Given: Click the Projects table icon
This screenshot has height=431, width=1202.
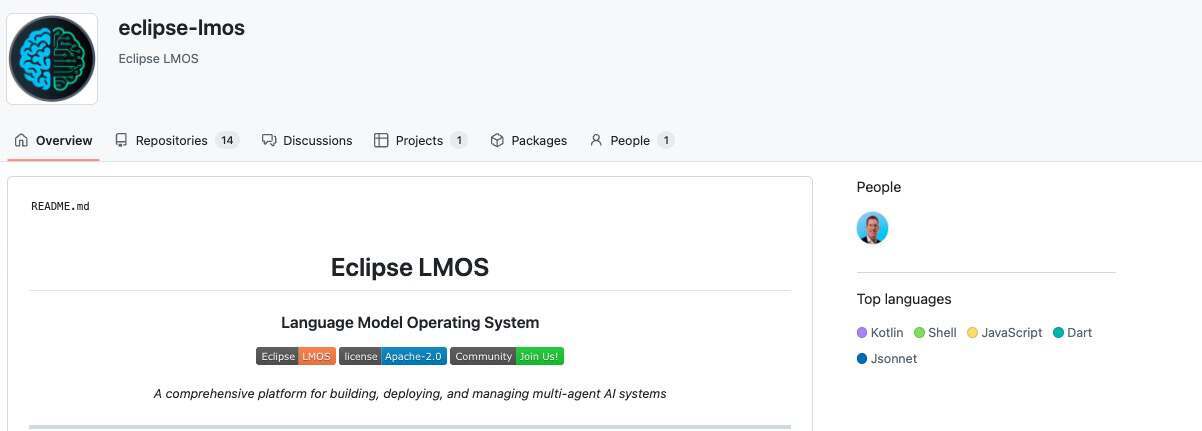Looking at the screenshot, I should point(381,141).
